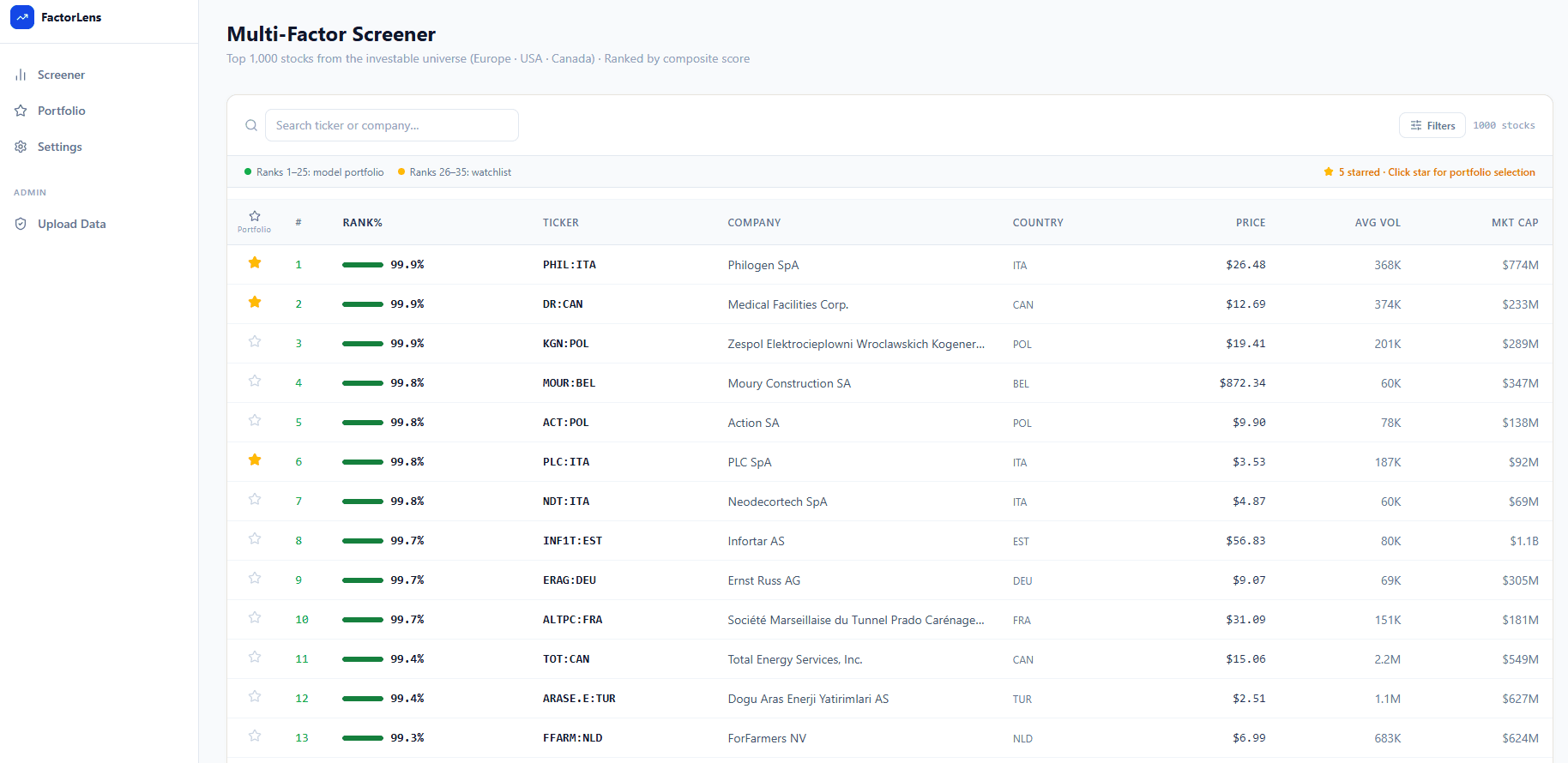Unstar PLC SpA from portfolio
Viewport: 1568px width, 763px height.
(255, 460)
